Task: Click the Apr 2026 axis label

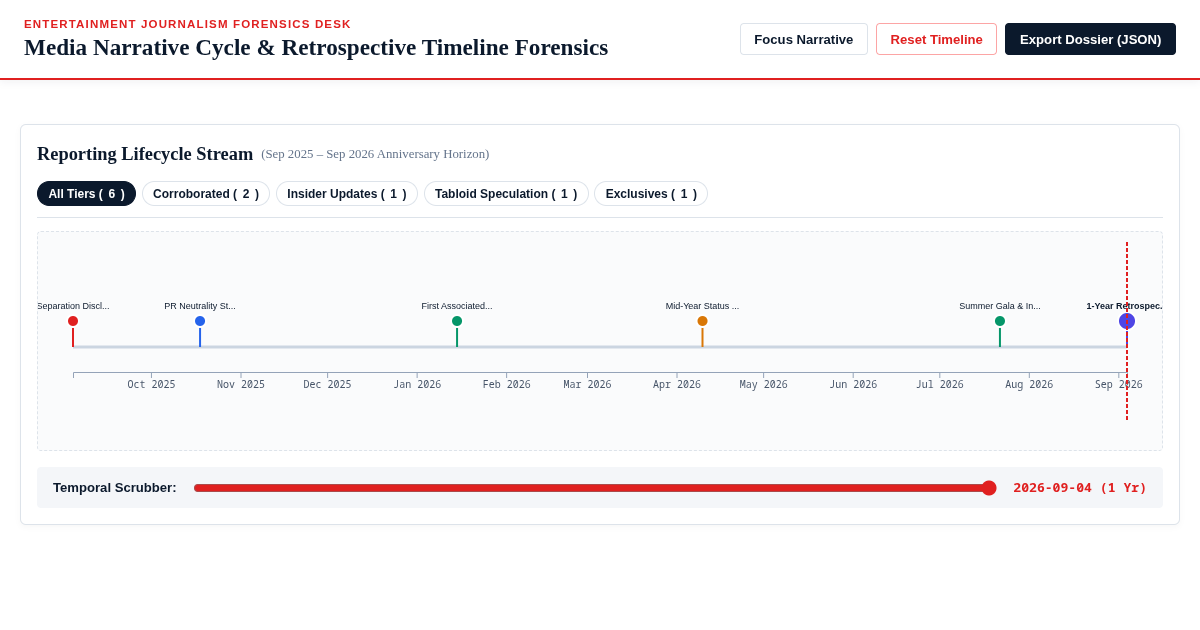Action: pyautogui.click(x=677, y=385)
